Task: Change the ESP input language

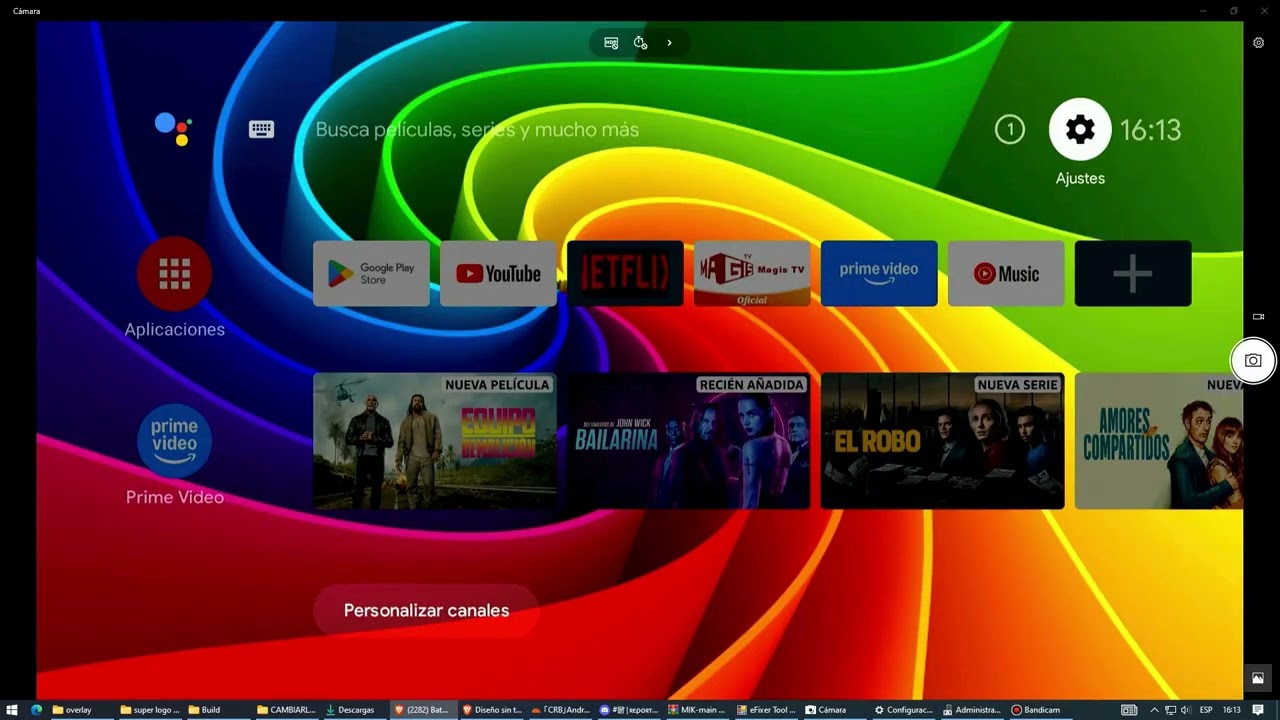Action: click(x=1206, y=710)
